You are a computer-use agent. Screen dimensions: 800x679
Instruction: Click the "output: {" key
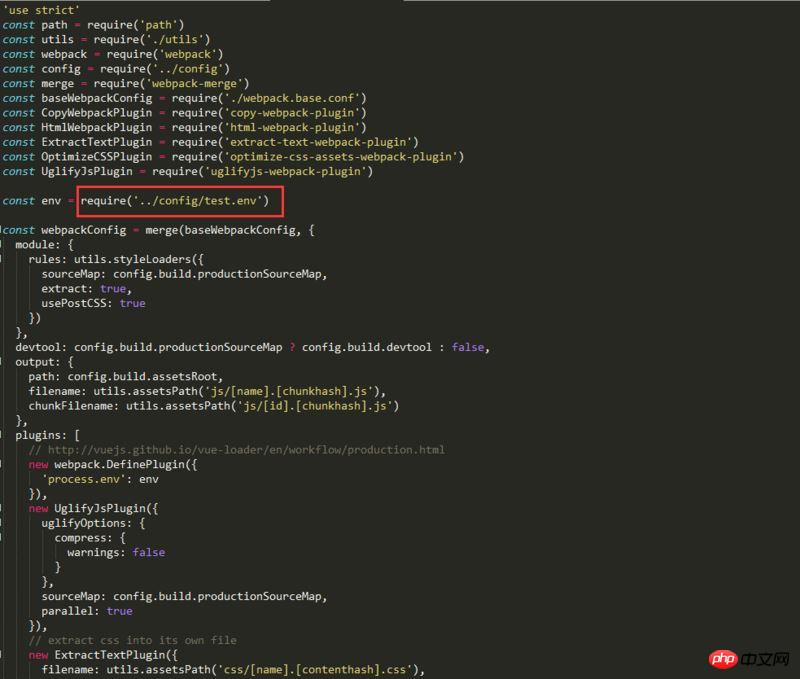click(44, 362)
